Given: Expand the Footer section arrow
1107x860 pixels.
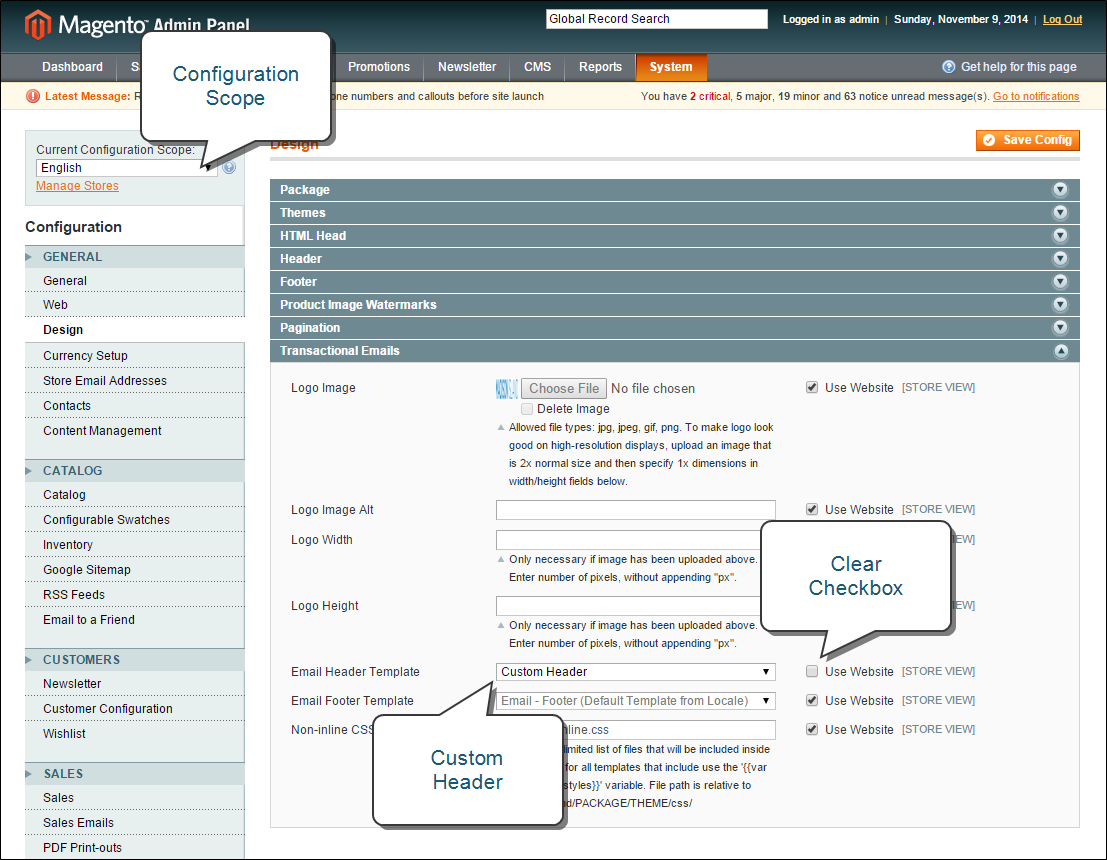Looking at the screenshot, I should 1060,282.
